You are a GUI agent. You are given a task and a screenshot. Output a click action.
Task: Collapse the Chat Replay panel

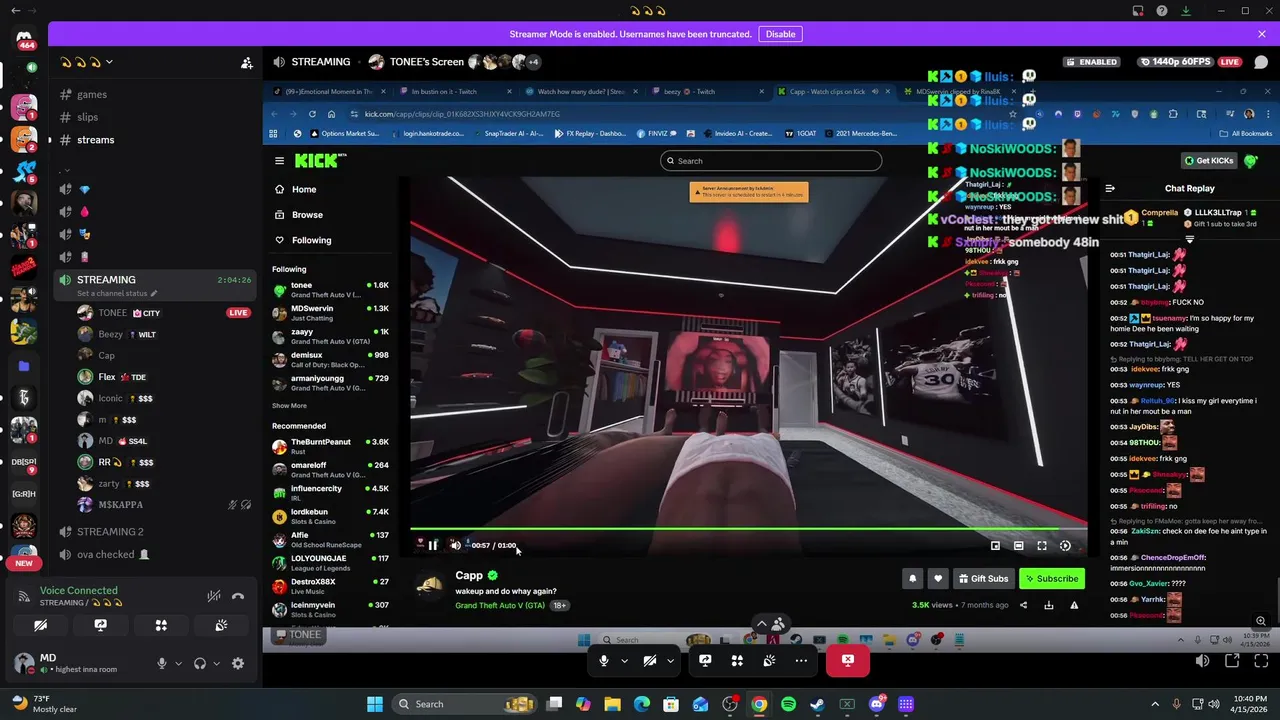click(1110, 188)
